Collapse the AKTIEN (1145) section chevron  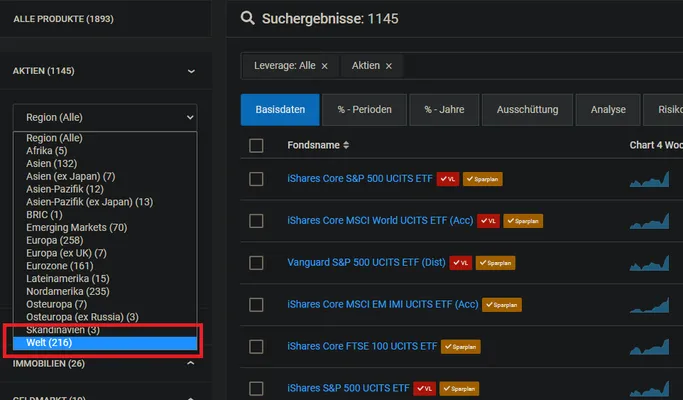coord(191,71)
